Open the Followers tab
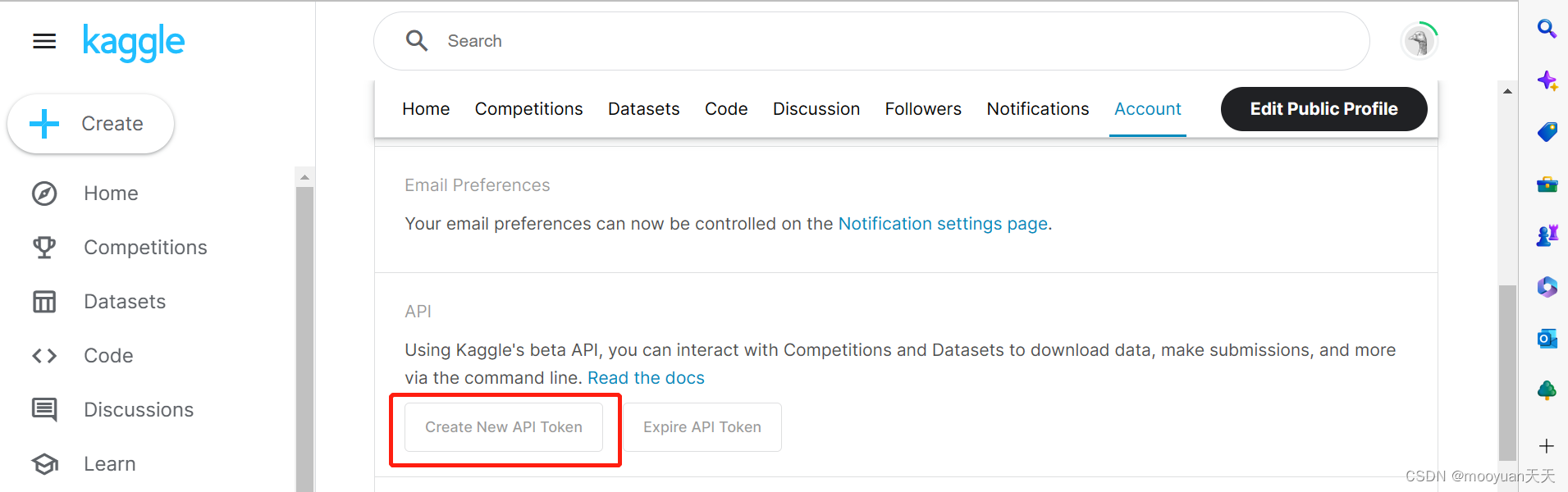 [x=923, y=109]
